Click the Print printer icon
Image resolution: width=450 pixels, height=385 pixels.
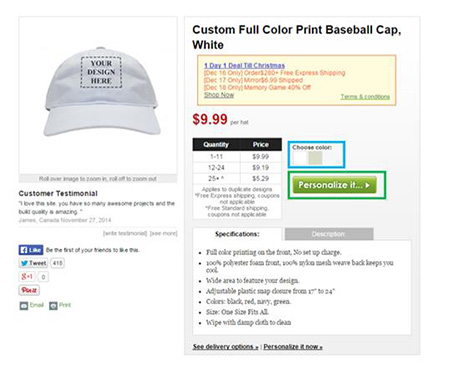[53, 305]
